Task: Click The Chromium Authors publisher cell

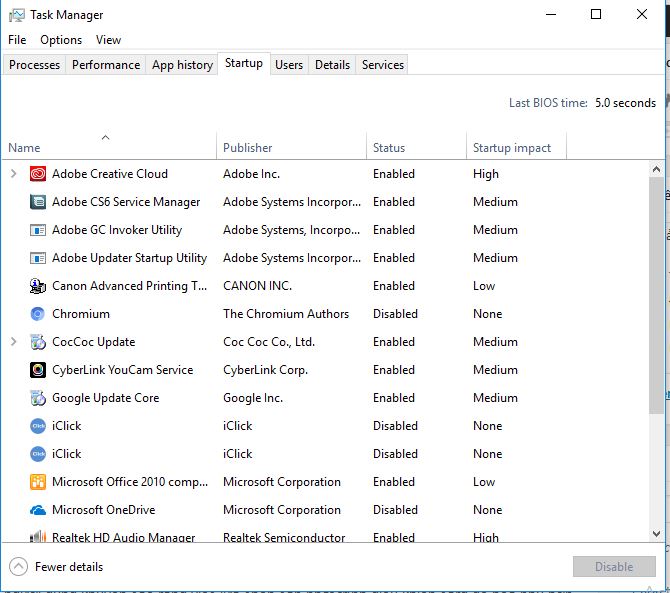Action: (x=286, y=314)
